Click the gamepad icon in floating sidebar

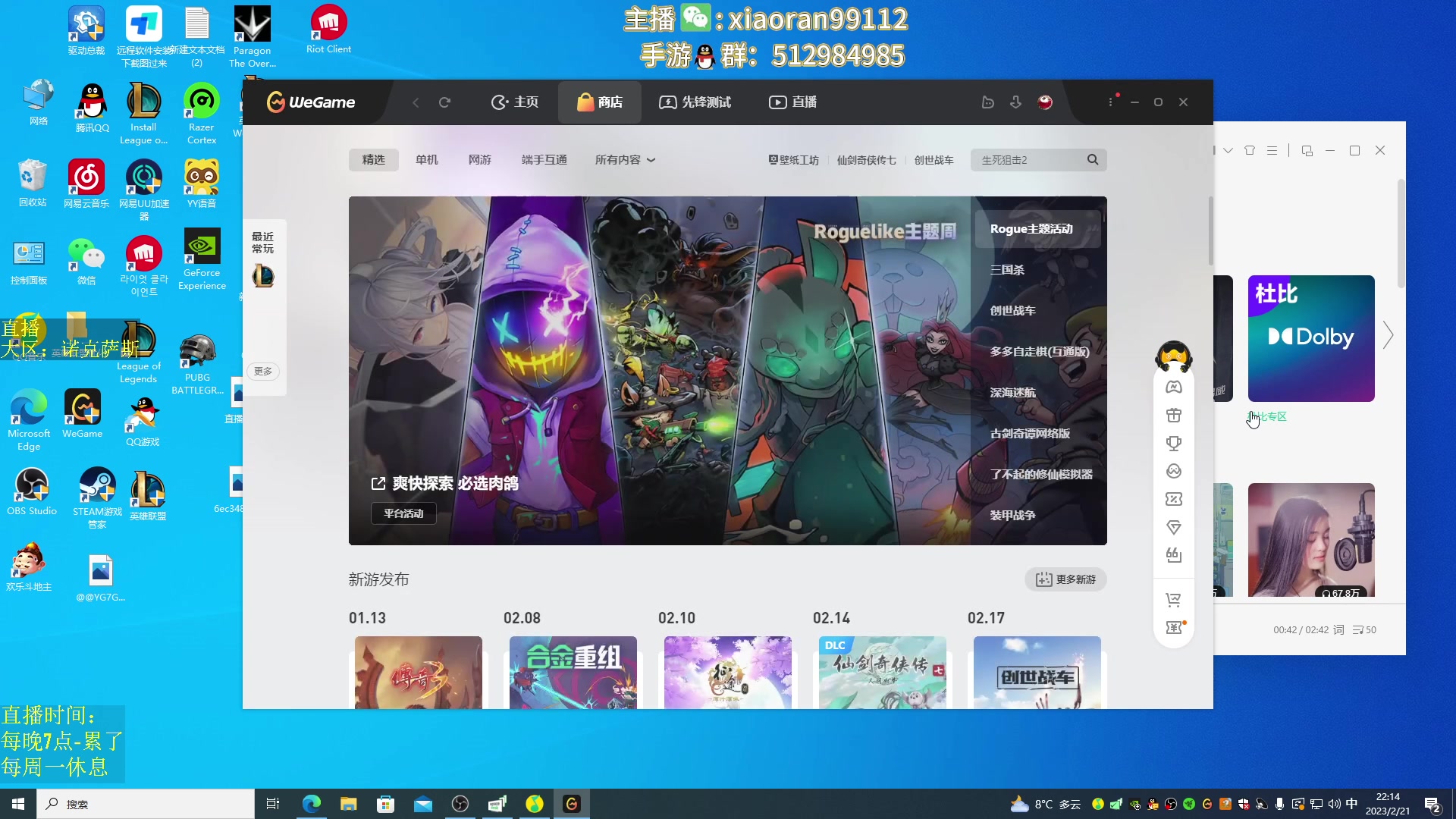(1174, 388)
